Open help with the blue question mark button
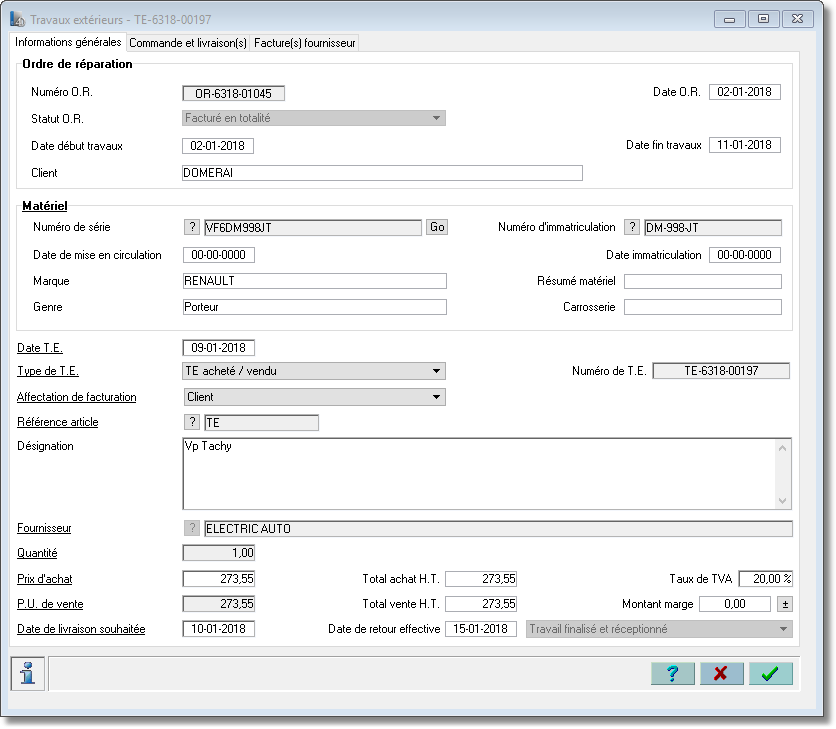The width and height of the screenshot is (836, 729). point(672,674)
